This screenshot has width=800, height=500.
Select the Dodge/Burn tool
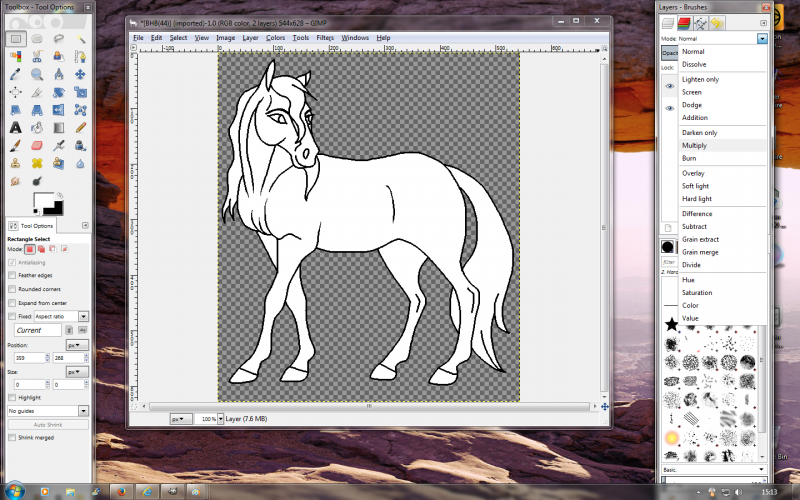click(37, 181)
